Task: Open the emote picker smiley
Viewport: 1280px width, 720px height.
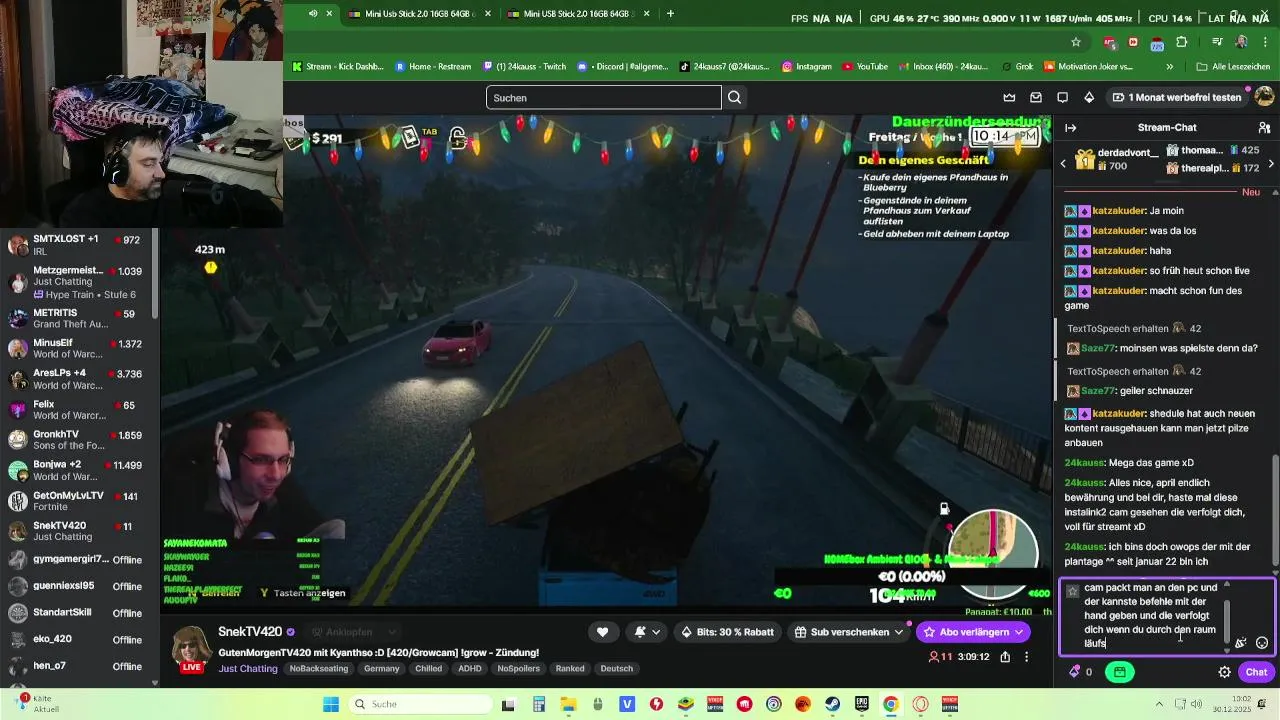Action: tap(1262, 643)
